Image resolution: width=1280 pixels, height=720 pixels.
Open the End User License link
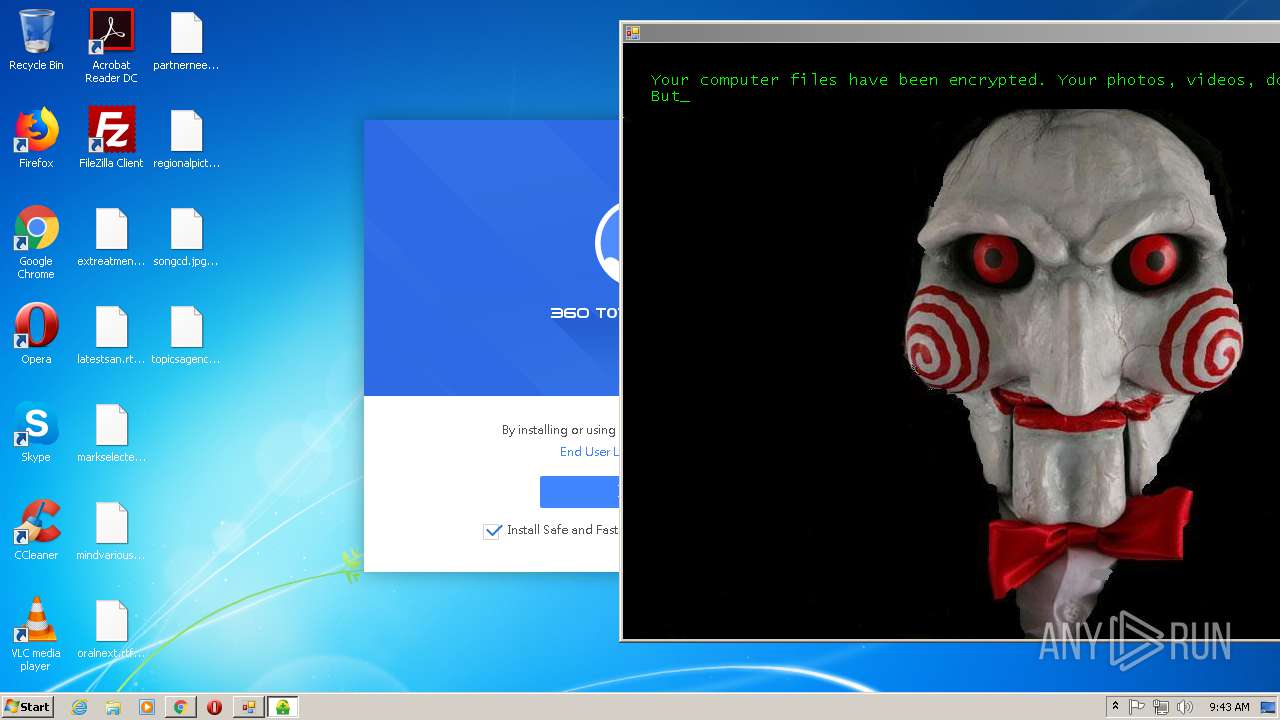click(x=589, y=452)
